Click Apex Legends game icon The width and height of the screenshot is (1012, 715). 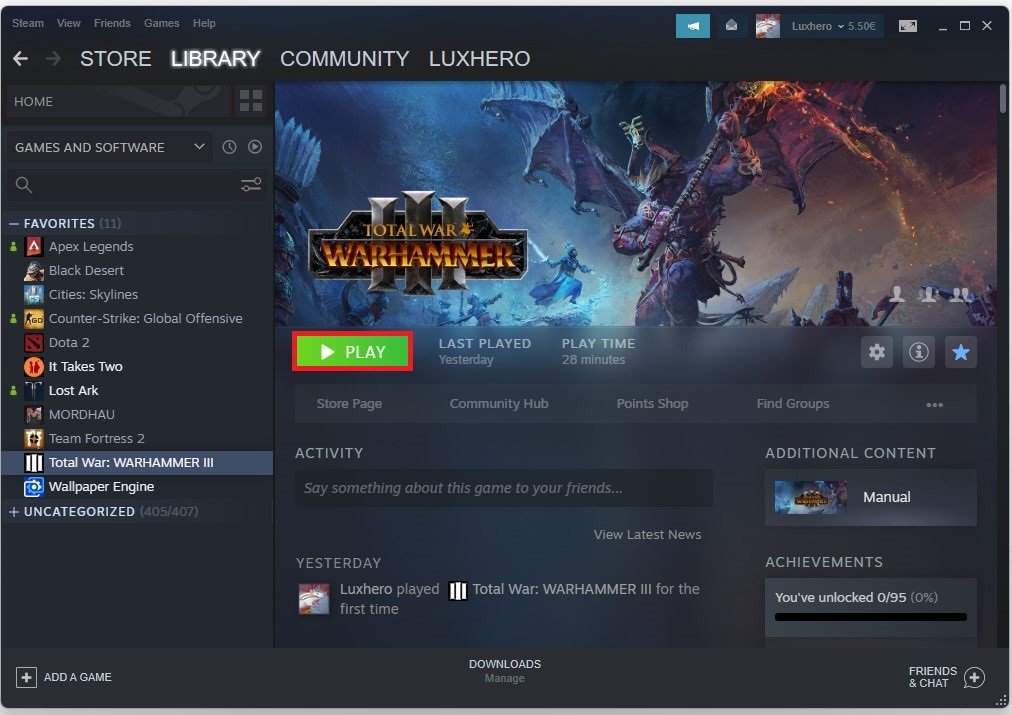click(x=34, y=247)
